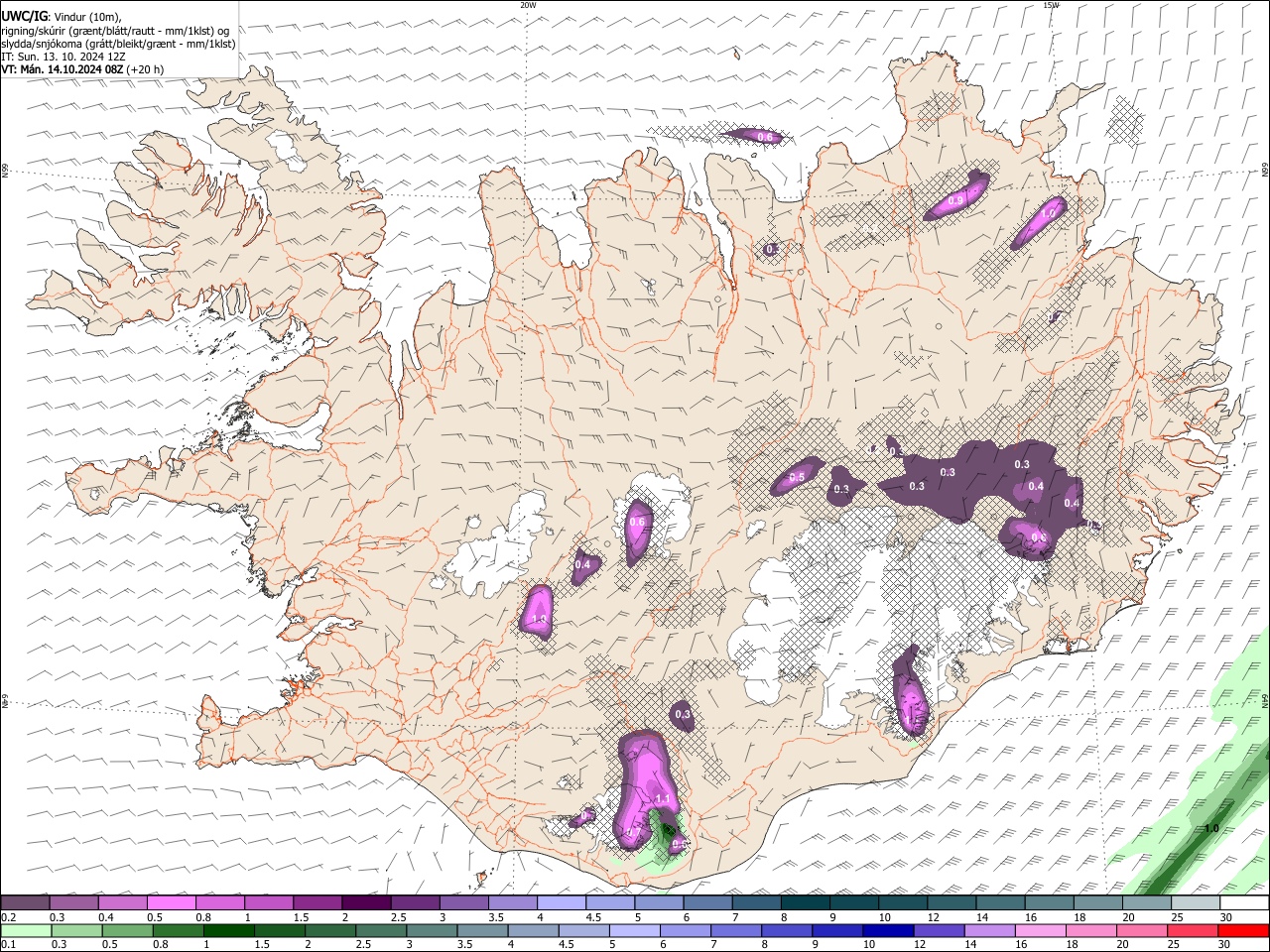Pick the light pink swatch above lower-scale 16
Viewport: 1270px width, 952px height.
(1041, 930)
